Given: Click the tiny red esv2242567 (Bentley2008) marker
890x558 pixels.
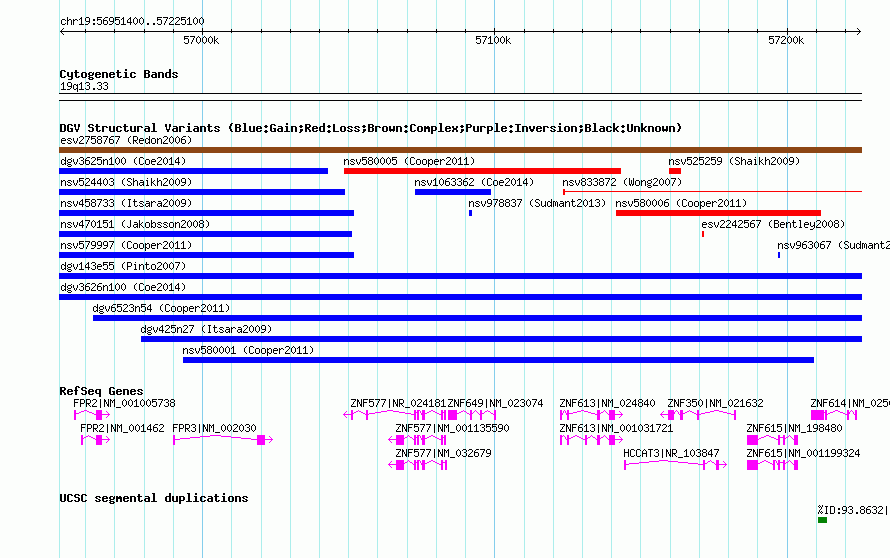Looking at the screenshot, I should pyautogui.click(x=703, y=234).
